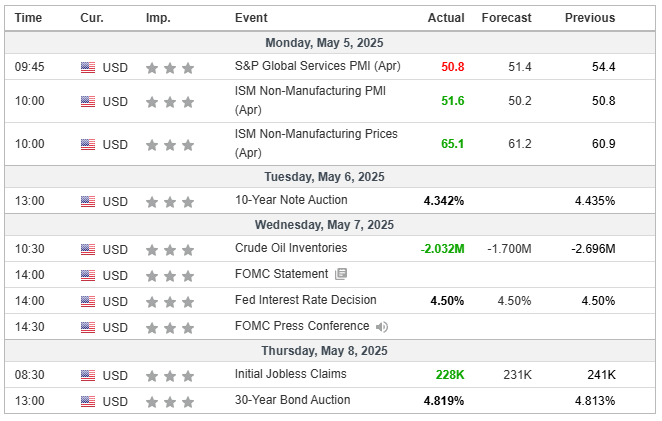Click the actual value 4.342%
662x421 pixels.
[444, 201]
